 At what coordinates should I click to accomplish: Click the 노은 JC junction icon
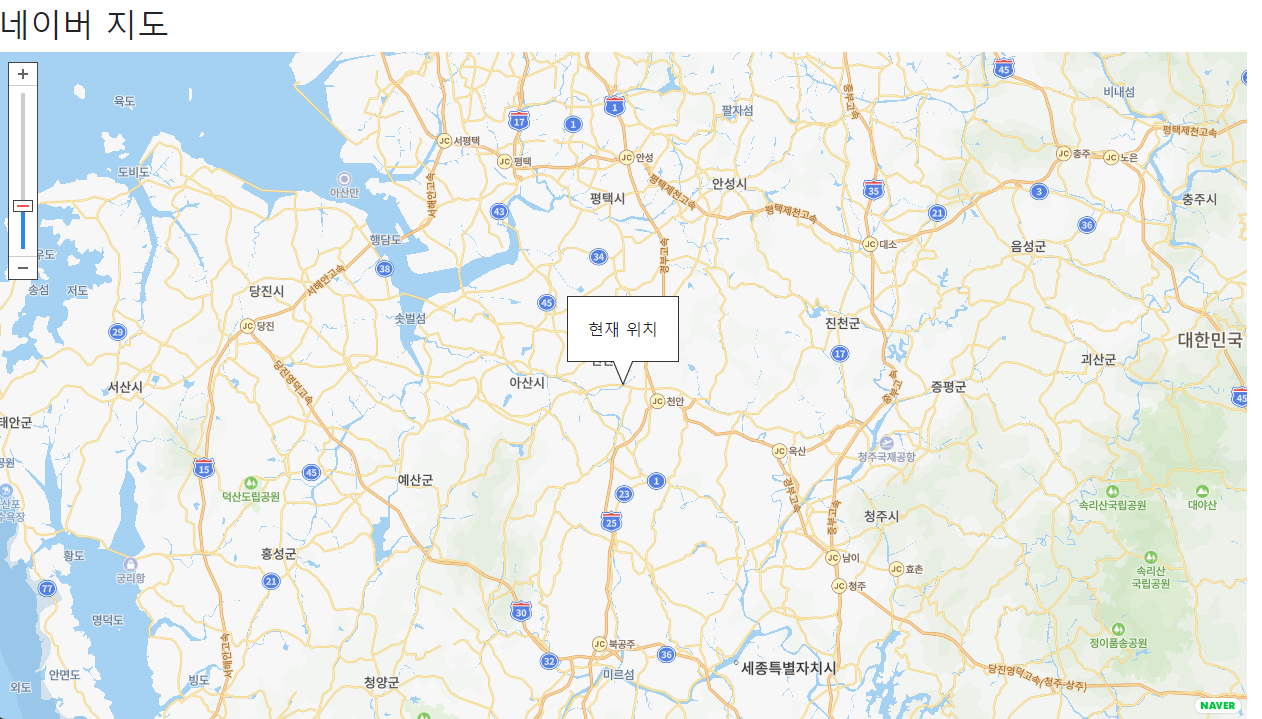pos(1110,157)
